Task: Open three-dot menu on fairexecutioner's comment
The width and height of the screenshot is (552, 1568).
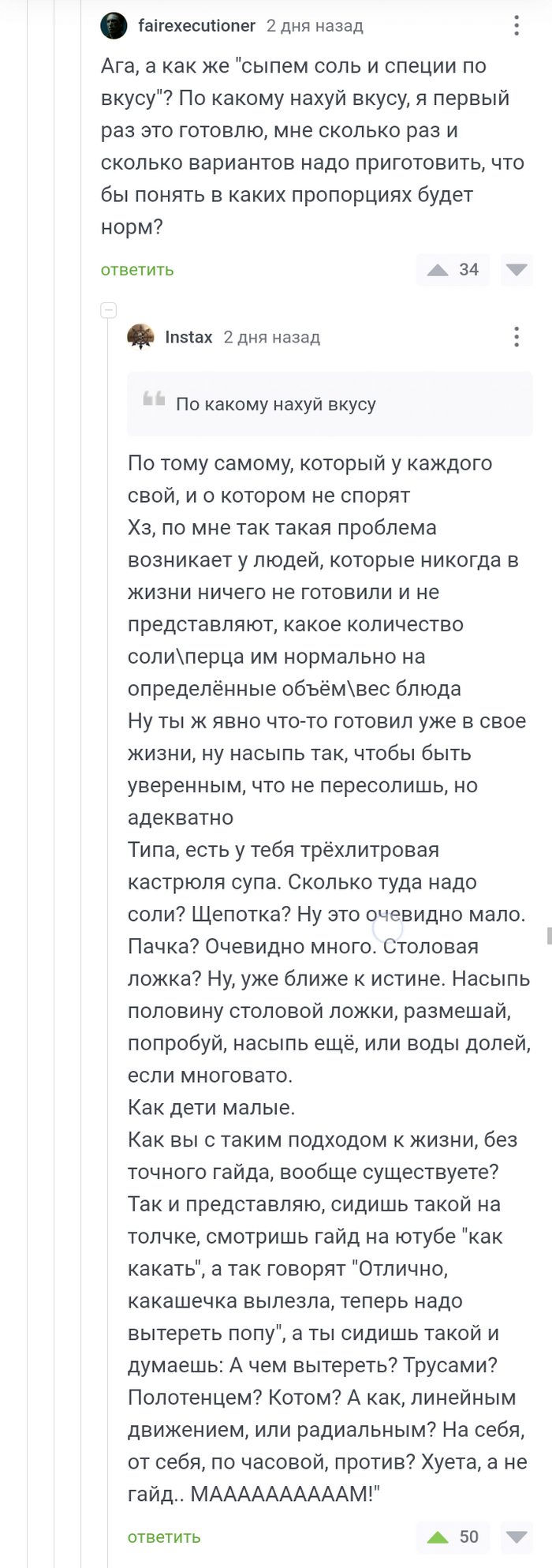Action: [x=517, y=26]
